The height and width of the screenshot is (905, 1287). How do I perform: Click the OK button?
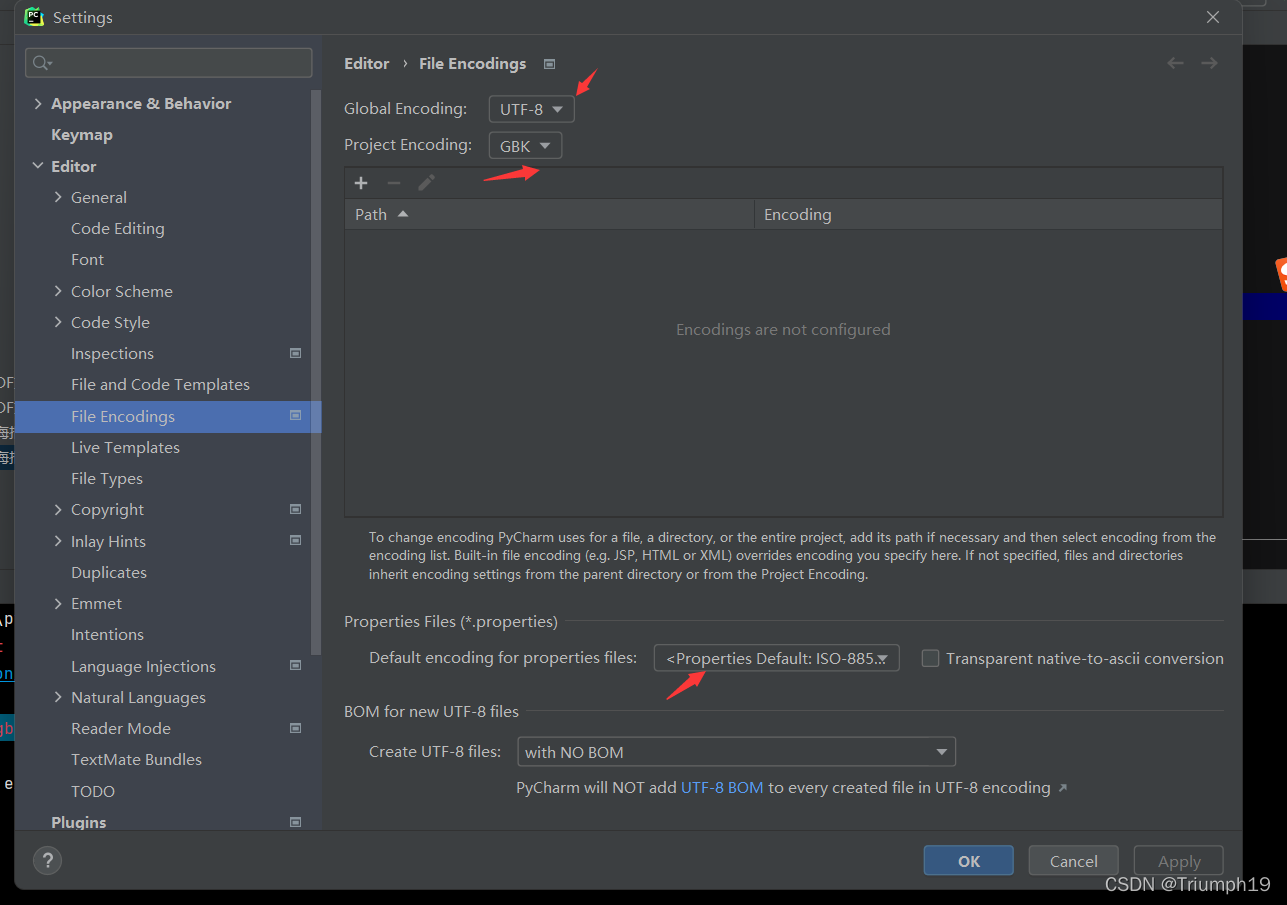coord(969,861)
